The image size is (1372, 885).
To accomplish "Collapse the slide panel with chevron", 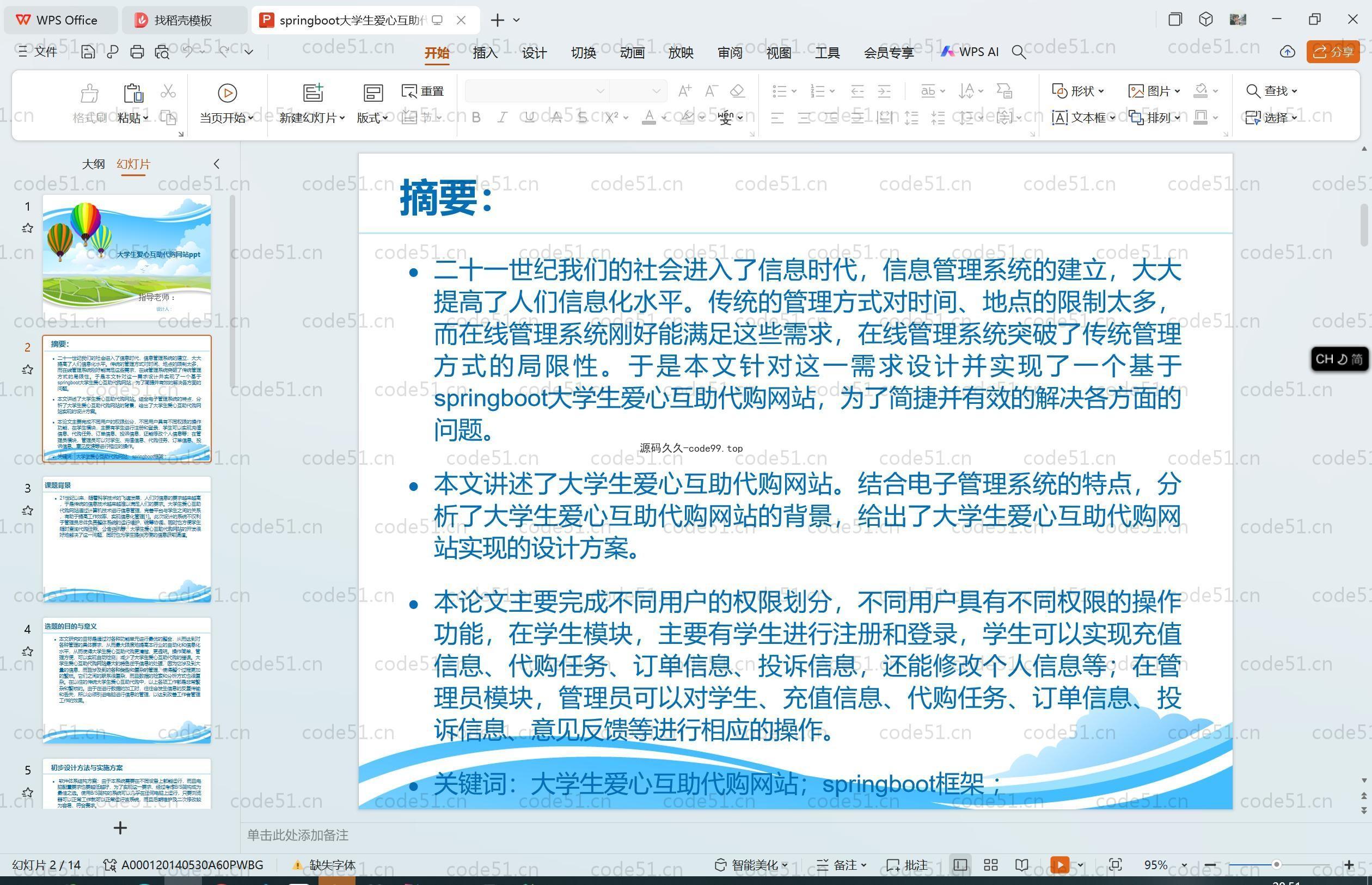I will point(217,164).
